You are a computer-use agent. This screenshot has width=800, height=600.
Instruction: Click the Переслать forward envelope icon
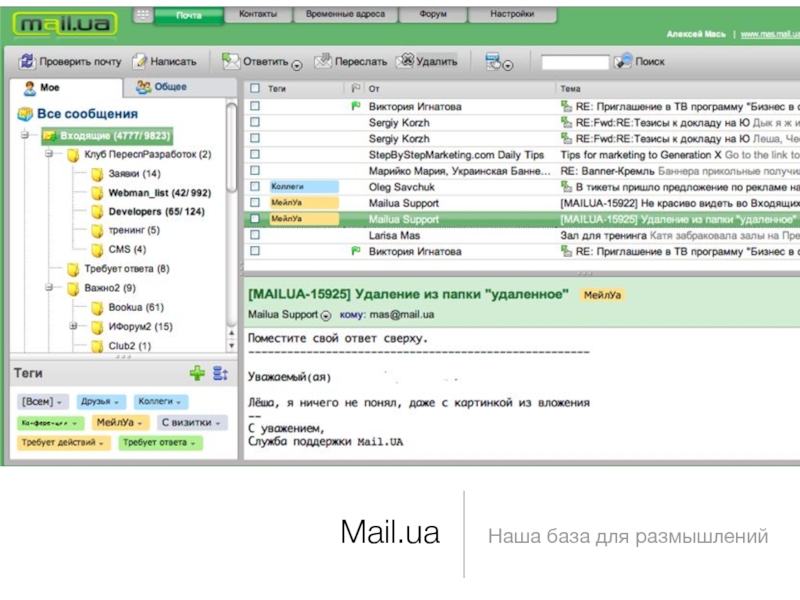(323, 61)
